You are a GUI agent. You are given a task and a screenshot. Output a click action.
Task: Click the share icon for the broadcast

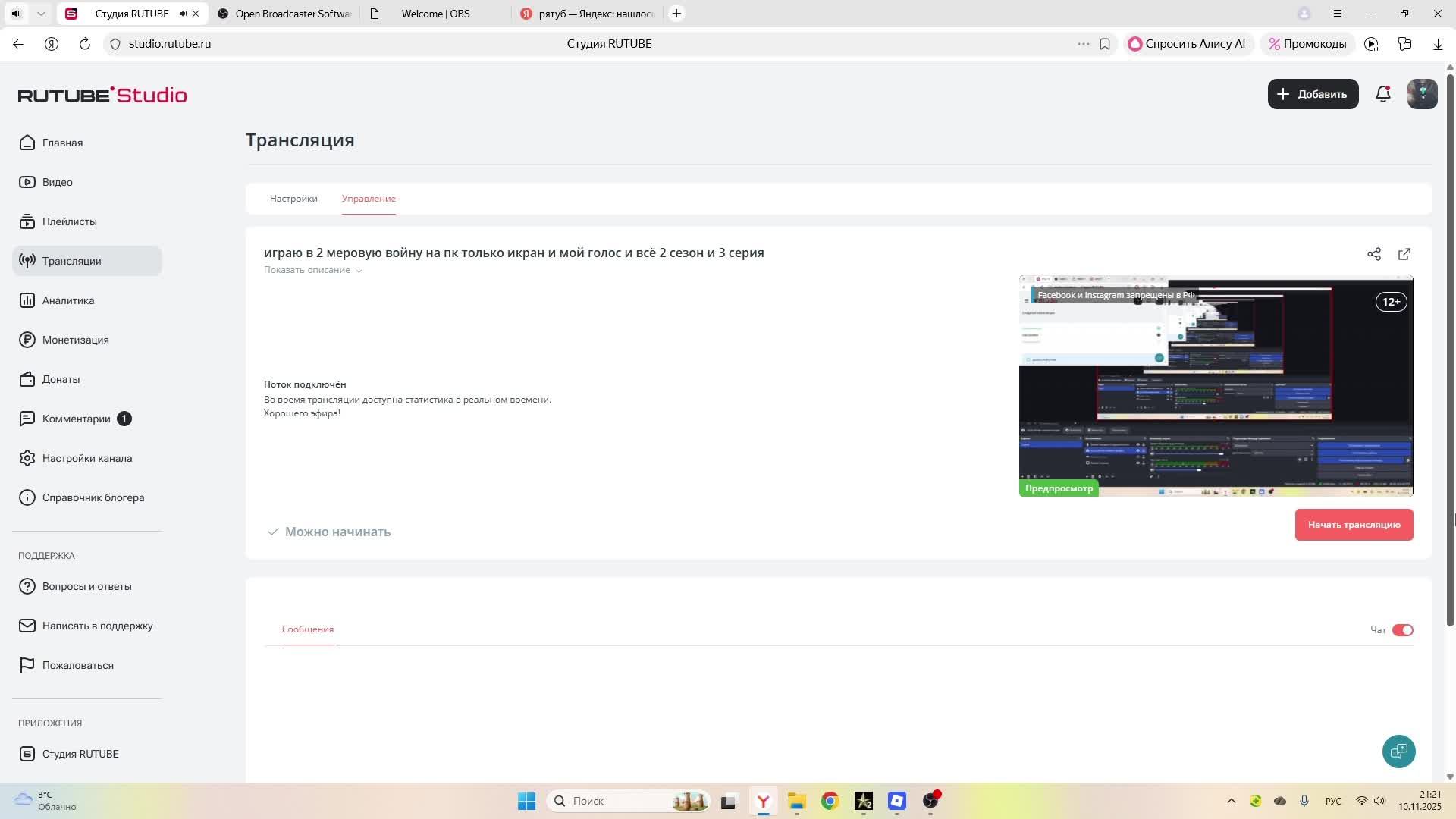click(1373, 254)
